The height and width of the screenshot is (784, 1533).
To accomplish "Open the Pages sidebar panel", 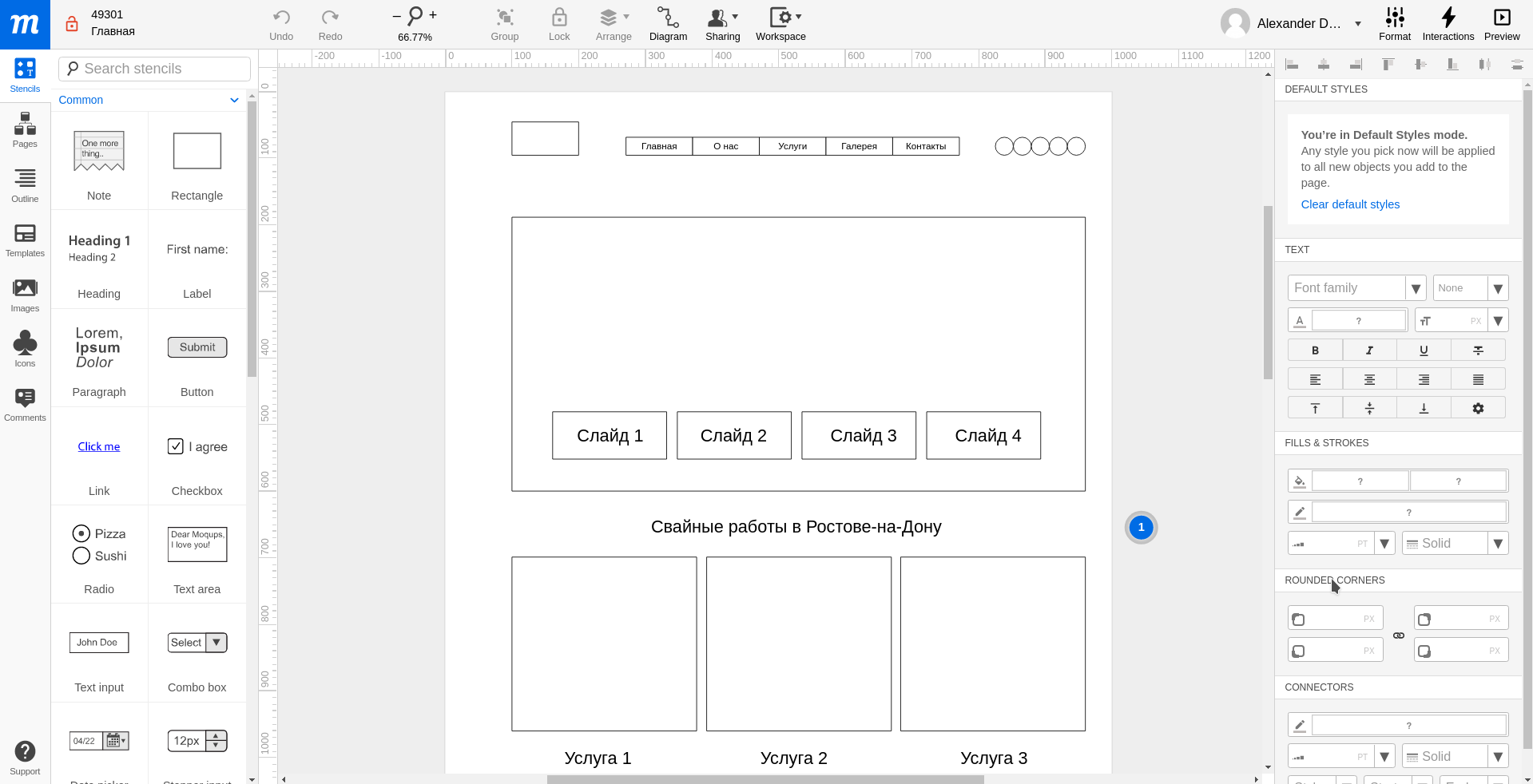I will tap(25, 129).
